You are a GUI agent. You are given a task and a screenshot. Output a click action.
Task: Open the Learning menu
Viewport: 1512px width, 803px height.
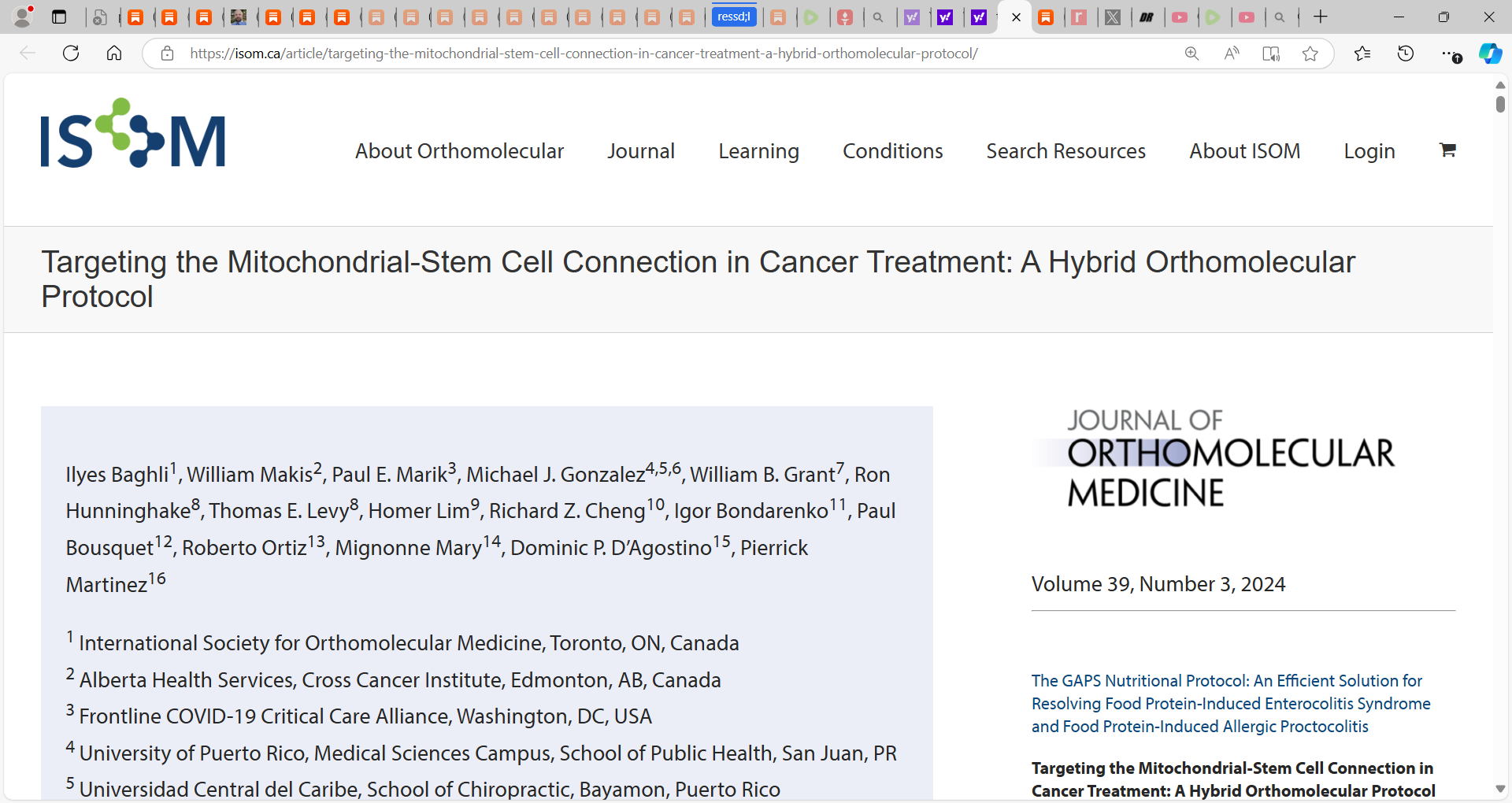(758, 150)
